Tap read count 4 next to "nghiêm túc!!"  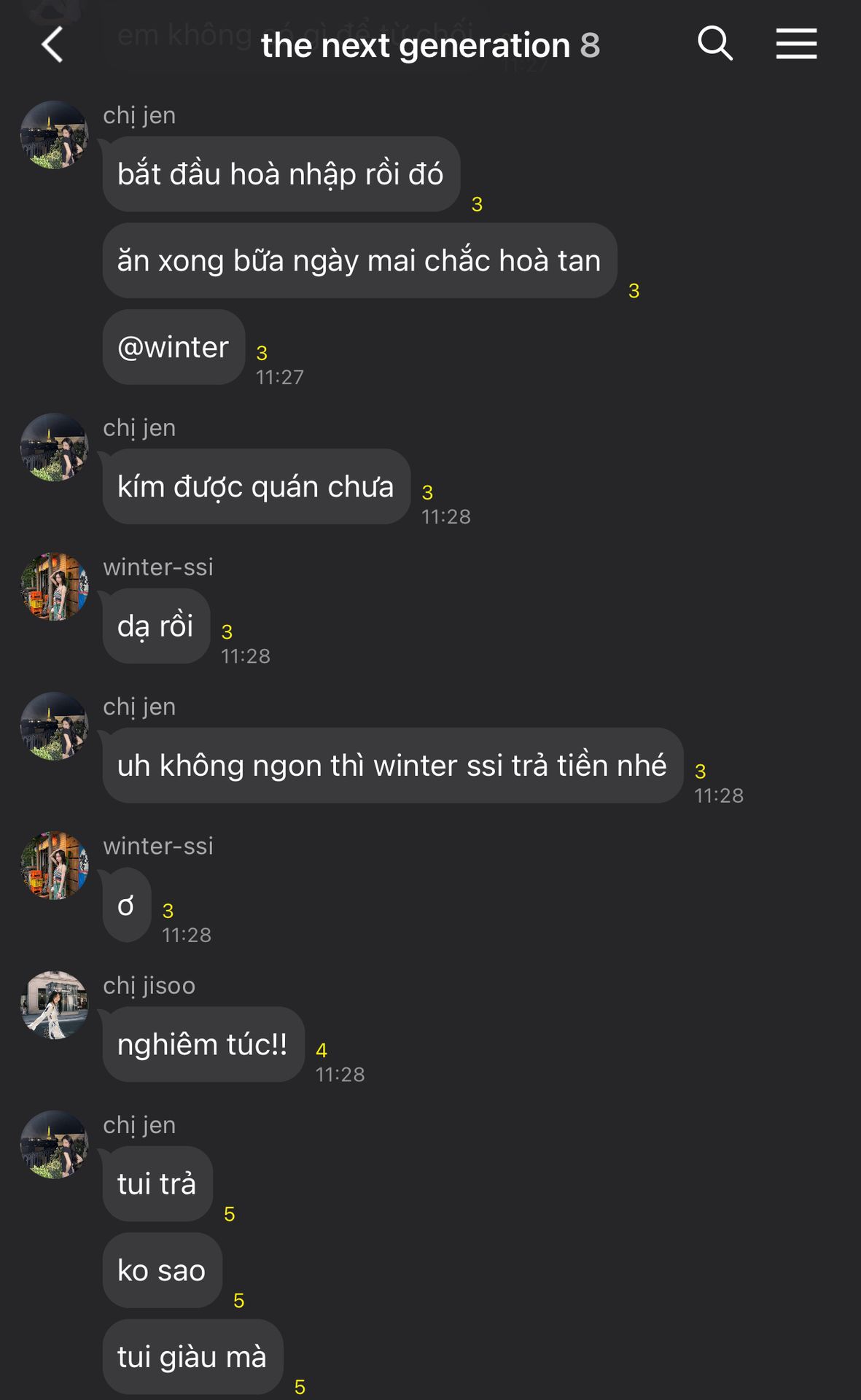pyautogui.click(x=322, y=1050)
